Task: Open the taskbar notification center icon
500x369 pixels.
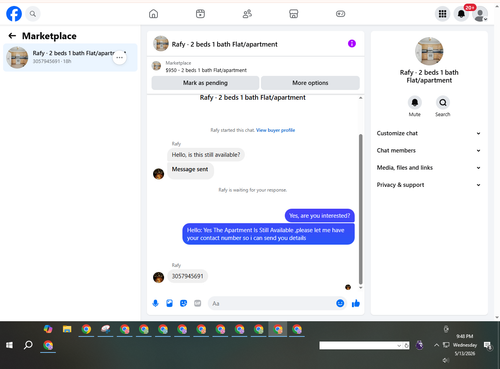Action: (488, 346)
